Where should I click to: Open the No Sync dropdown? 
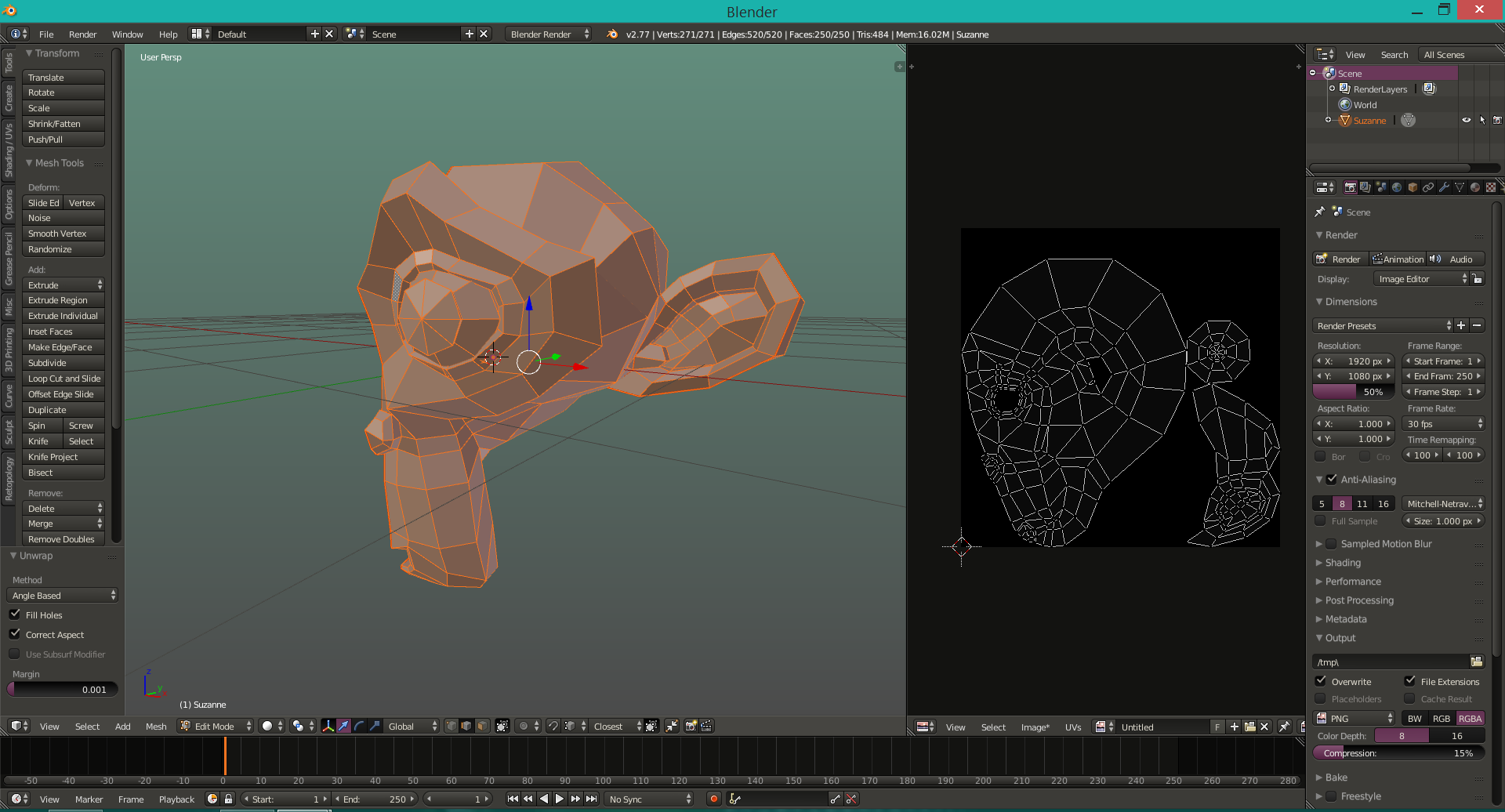(x=650, y=799)
